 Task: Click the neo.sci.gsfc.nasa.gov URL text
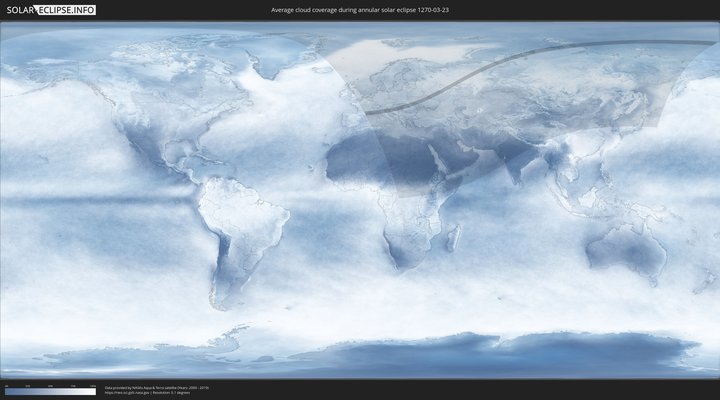tap(127, 393)
